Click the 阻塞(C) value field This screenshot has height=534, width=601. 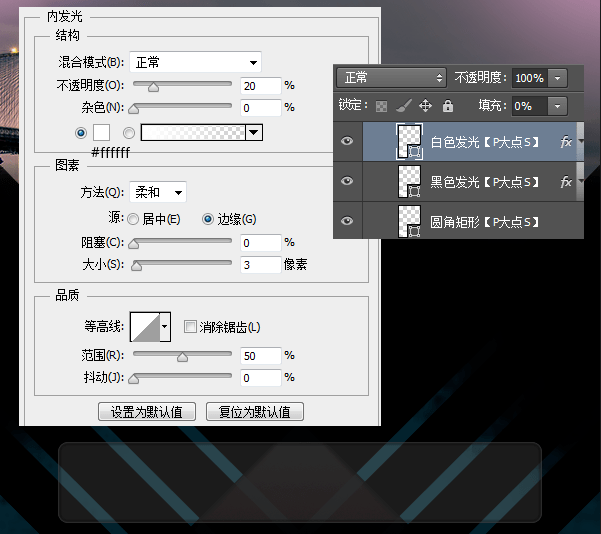261,243
